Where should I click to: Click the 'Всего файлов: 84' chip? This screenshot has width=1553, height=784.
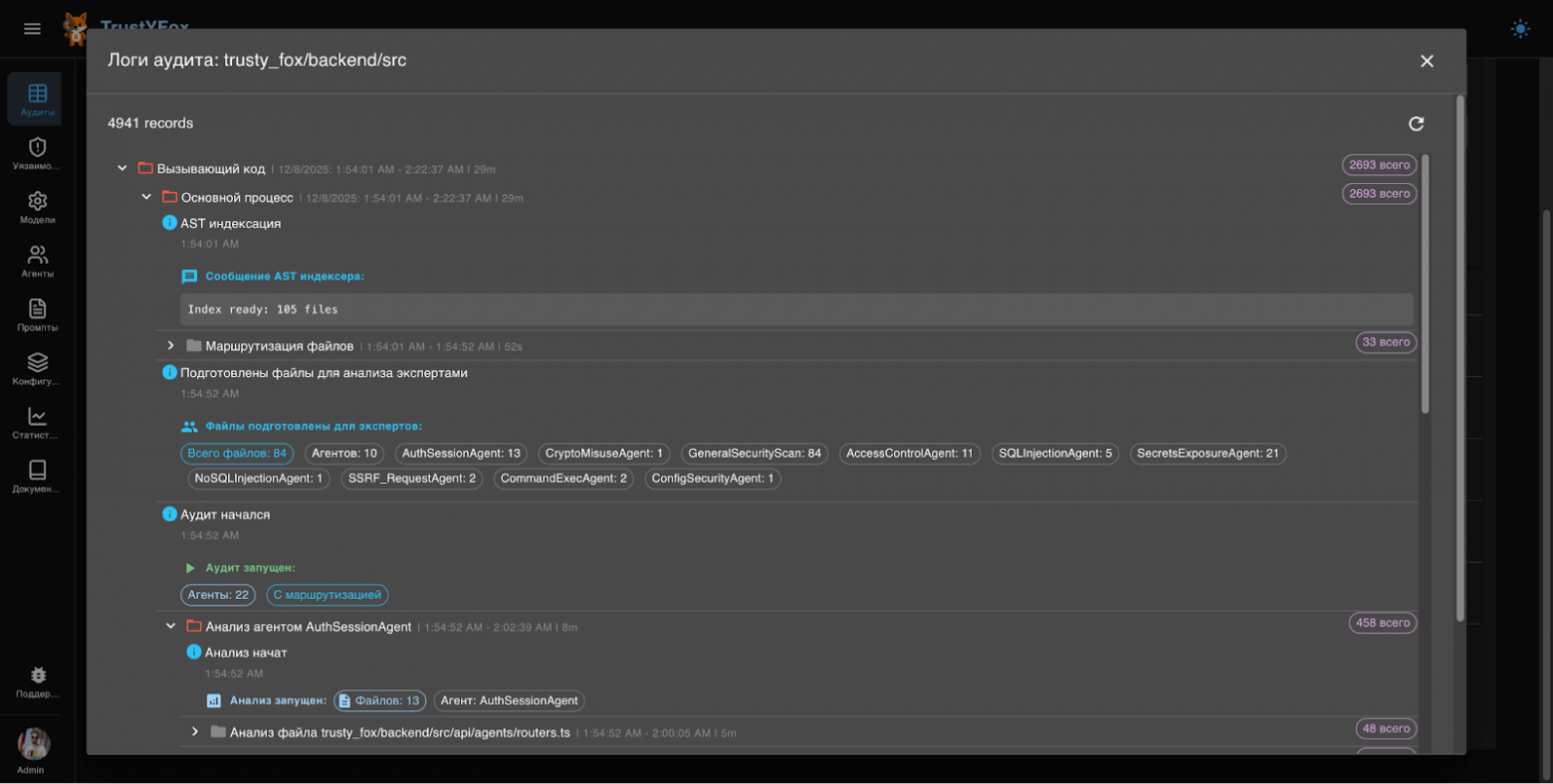pyautogui.click(x=237, y=453)
